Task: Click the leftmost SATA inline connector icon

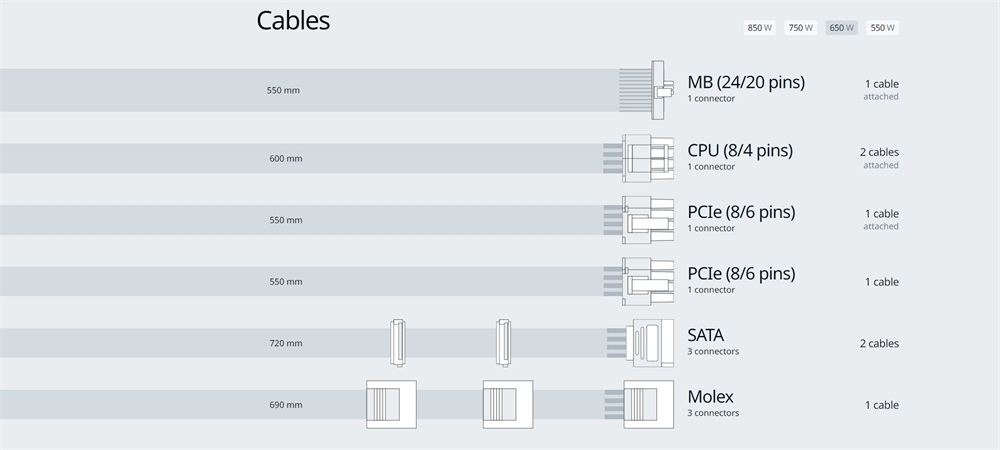Action: (x=397, y=343)
